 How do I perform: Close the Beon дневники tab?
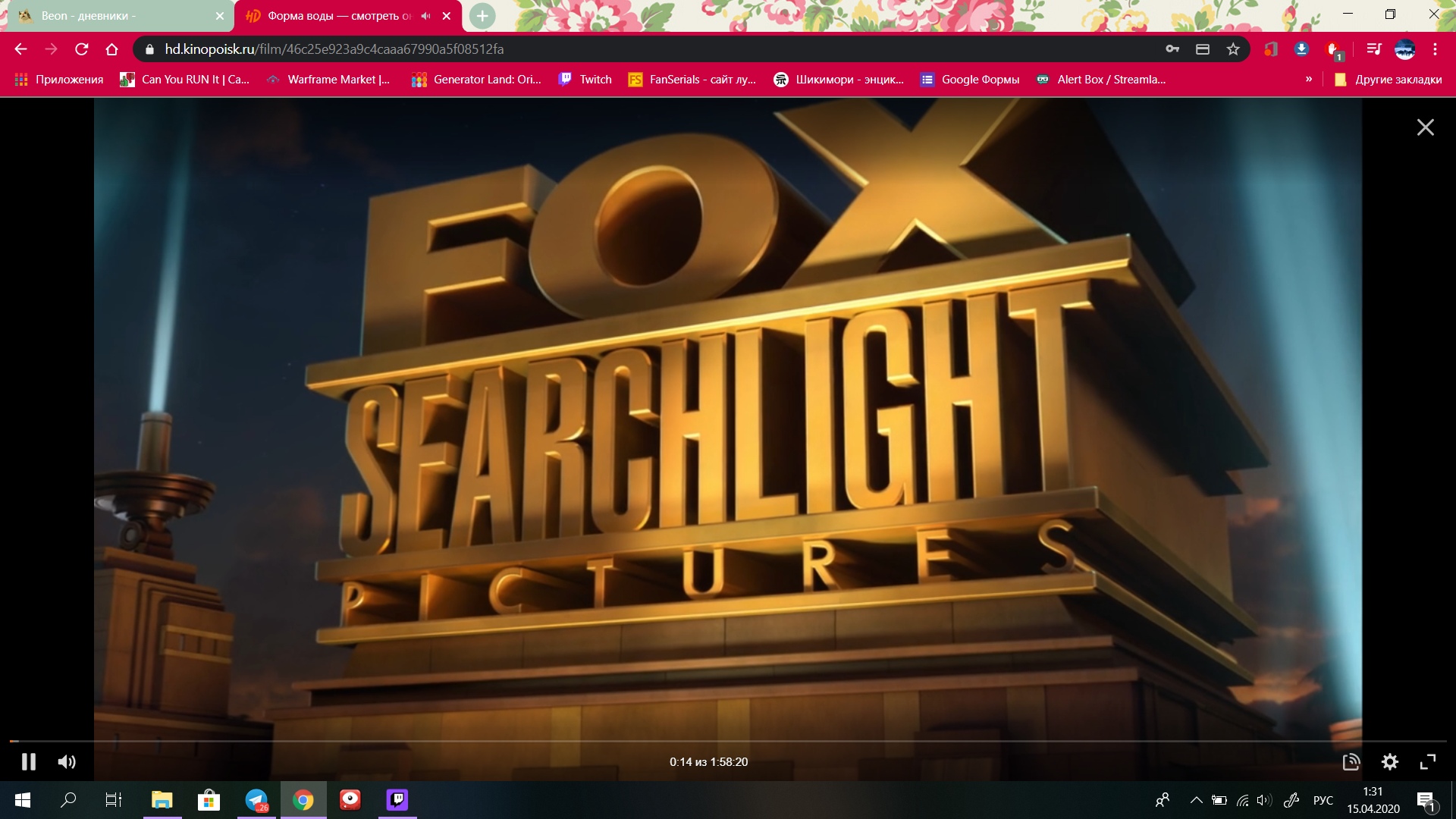pyautogui.click(x=220, y=16)
